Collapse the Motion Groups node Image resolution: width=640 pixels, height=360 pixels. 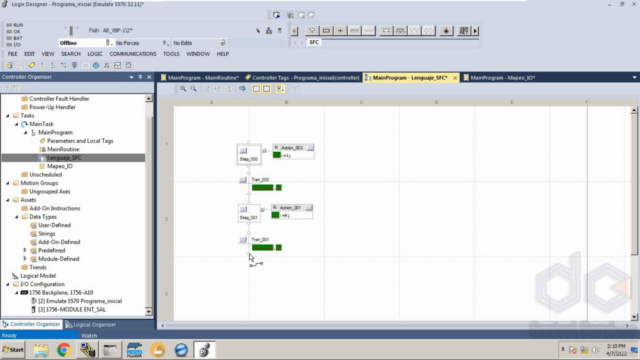tap(7, 183)
